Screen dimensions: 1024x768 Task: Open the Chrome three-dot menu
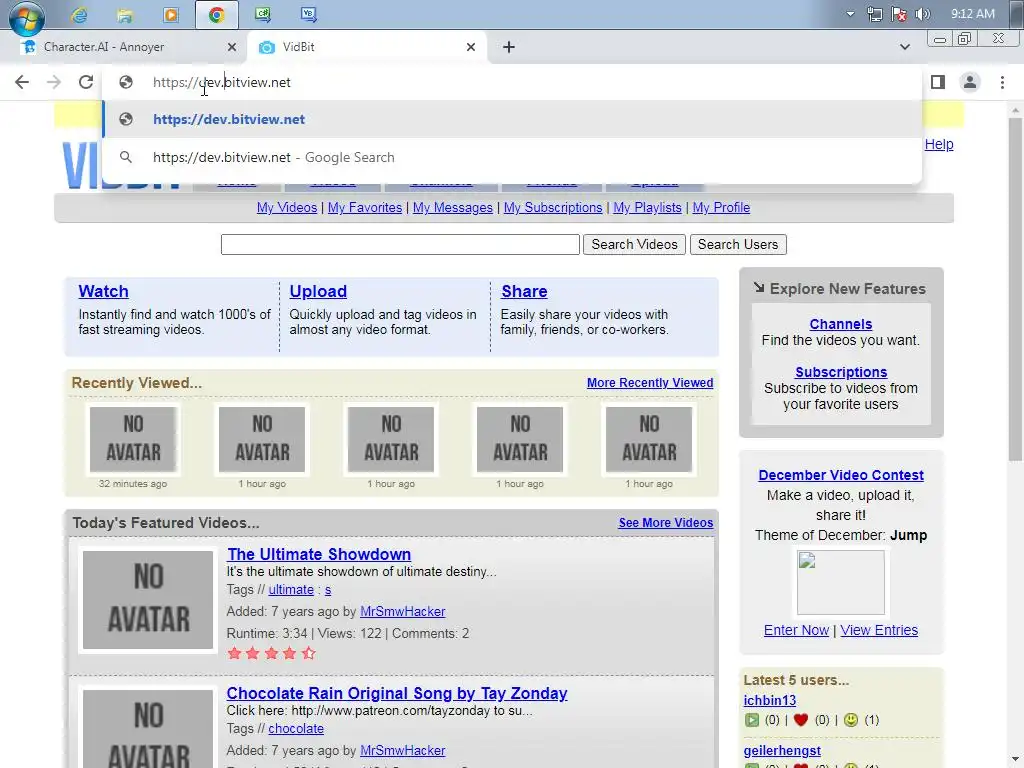1002,82
